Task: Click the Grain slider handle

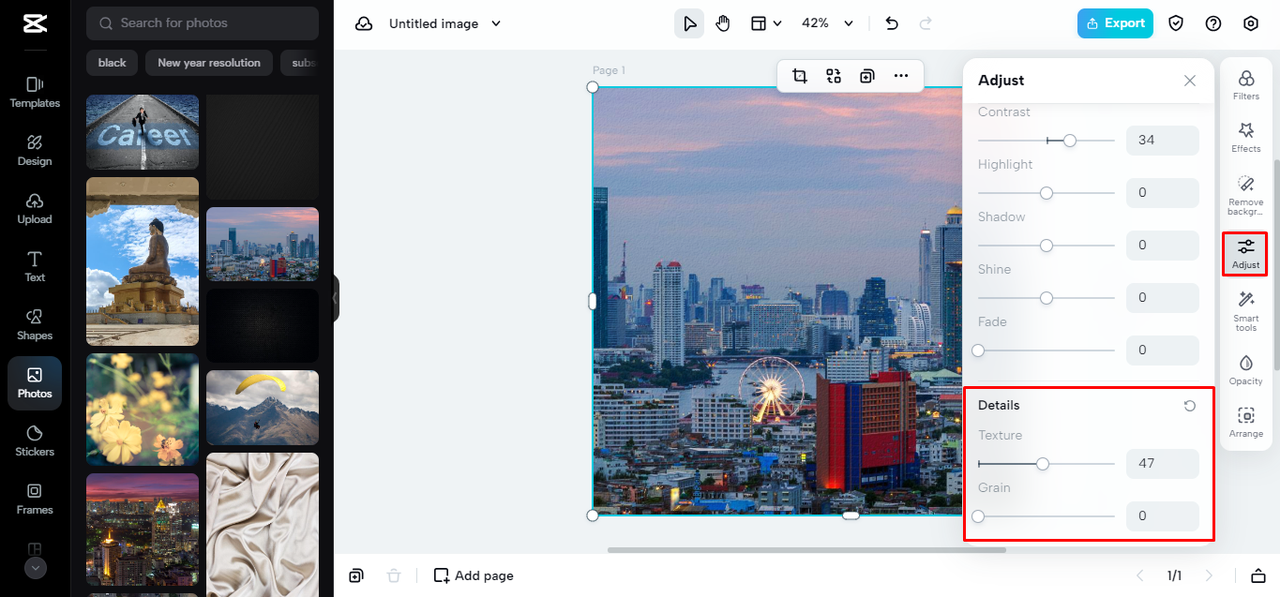Action: coord(978,516)
